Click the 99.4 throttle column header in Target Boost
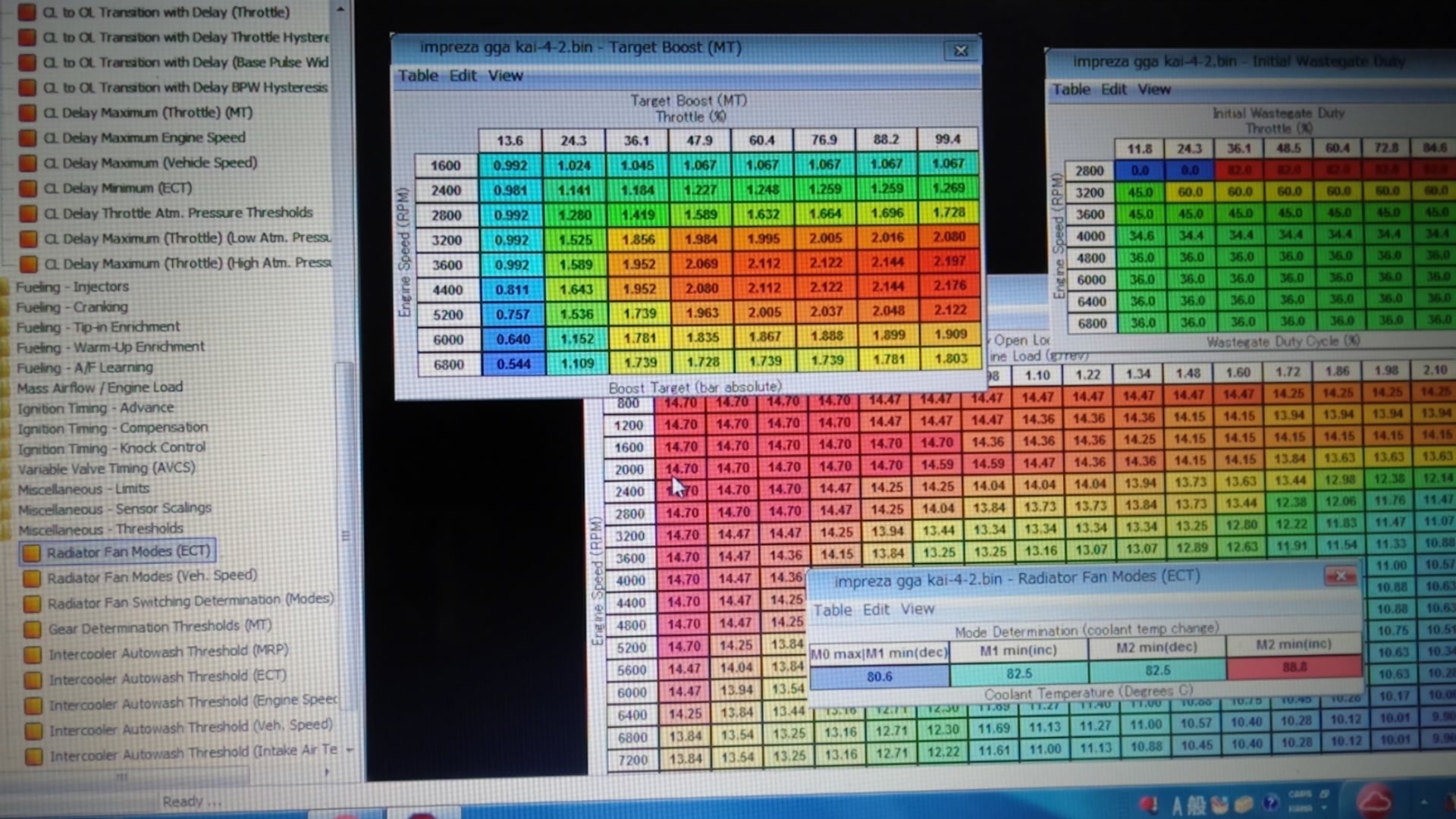1456x819 pixels. 947,140
